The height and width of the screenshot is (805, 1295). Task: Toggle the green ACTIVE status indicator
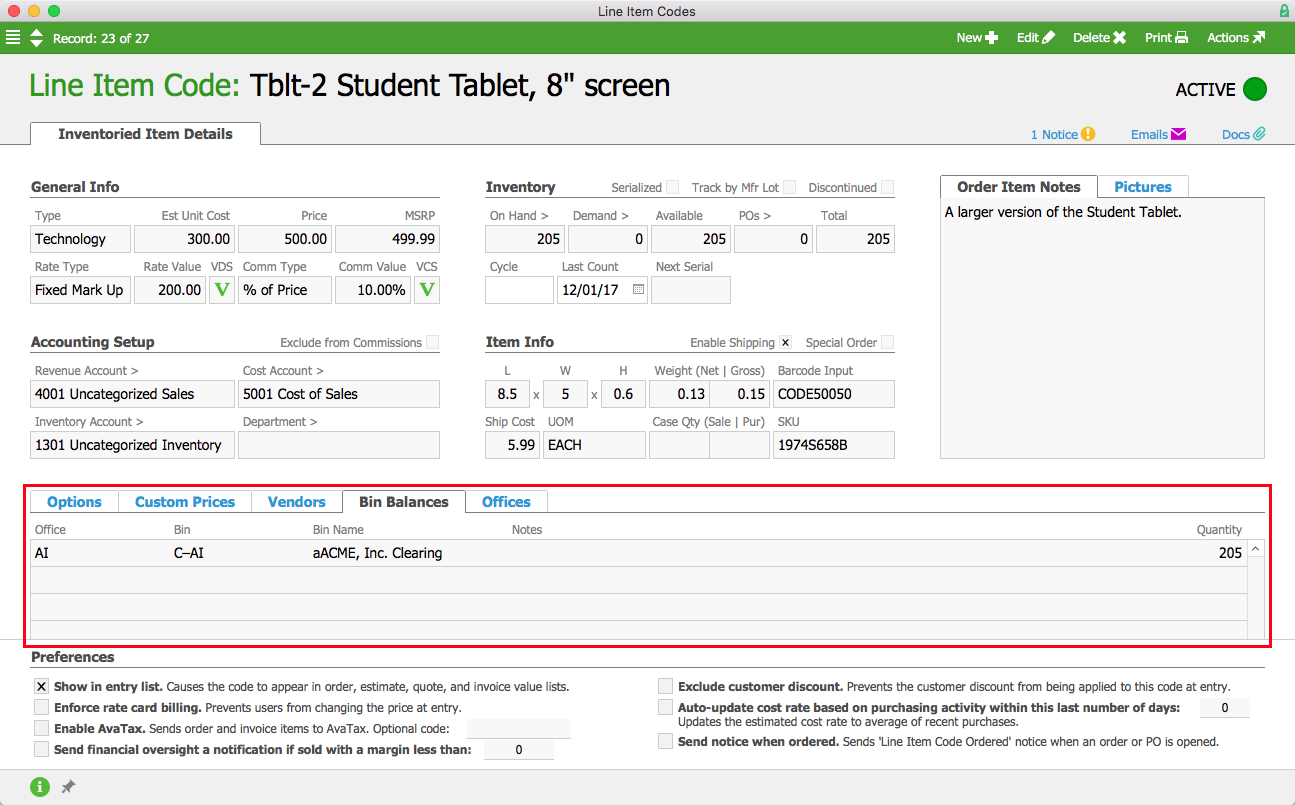[1255, 89]
